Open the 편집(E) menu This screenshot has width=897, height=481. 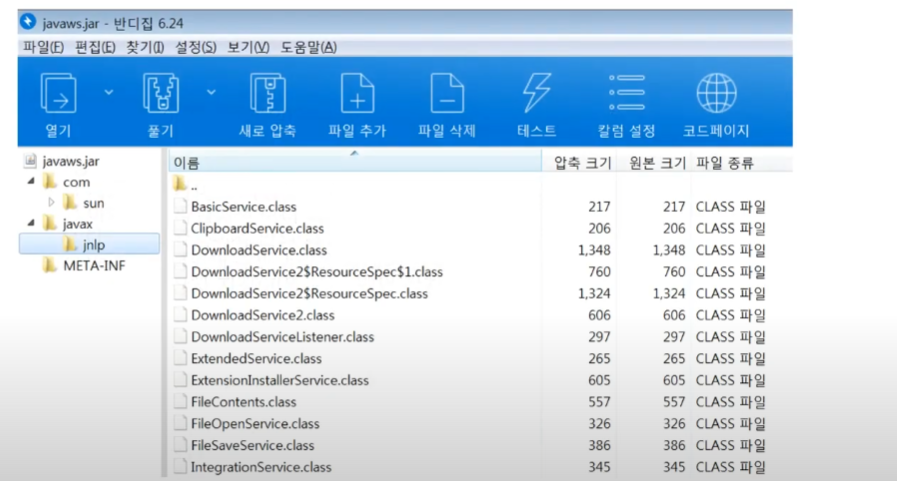coord(96,47)
